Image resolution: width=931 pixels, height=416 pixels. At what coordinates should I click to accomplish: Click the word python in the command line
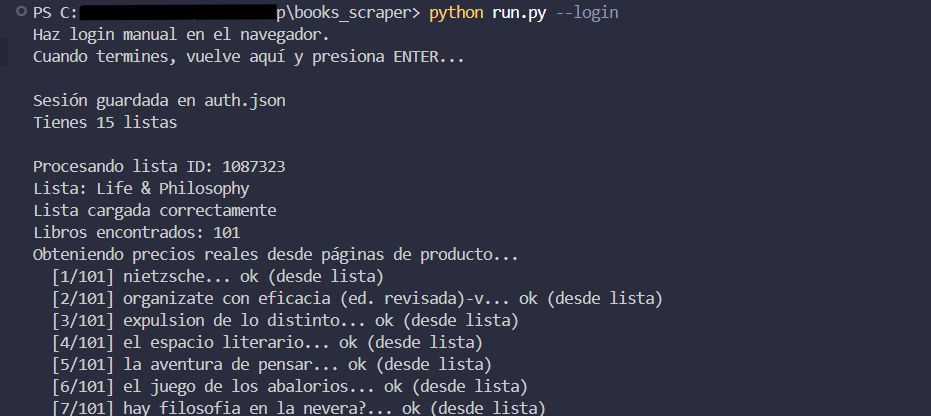point(456,13)
